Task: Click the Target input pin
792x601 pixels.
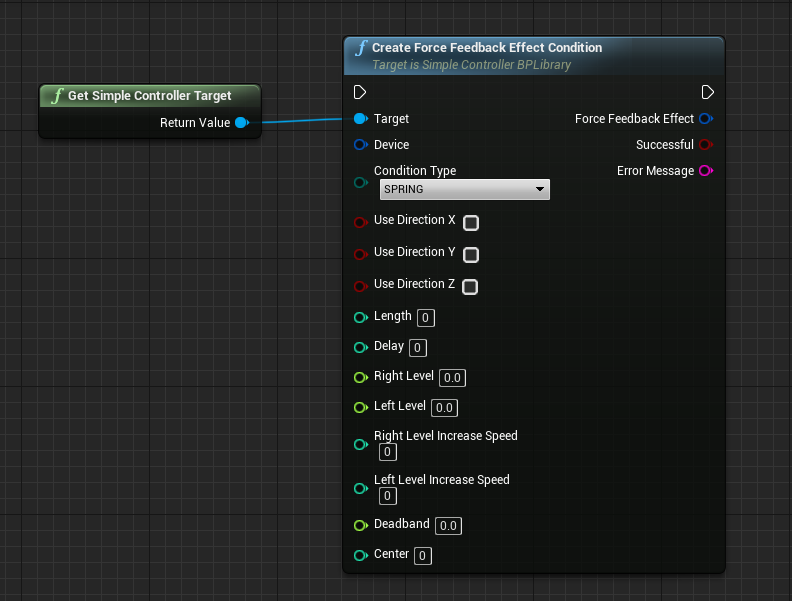Action: (361, 119)
